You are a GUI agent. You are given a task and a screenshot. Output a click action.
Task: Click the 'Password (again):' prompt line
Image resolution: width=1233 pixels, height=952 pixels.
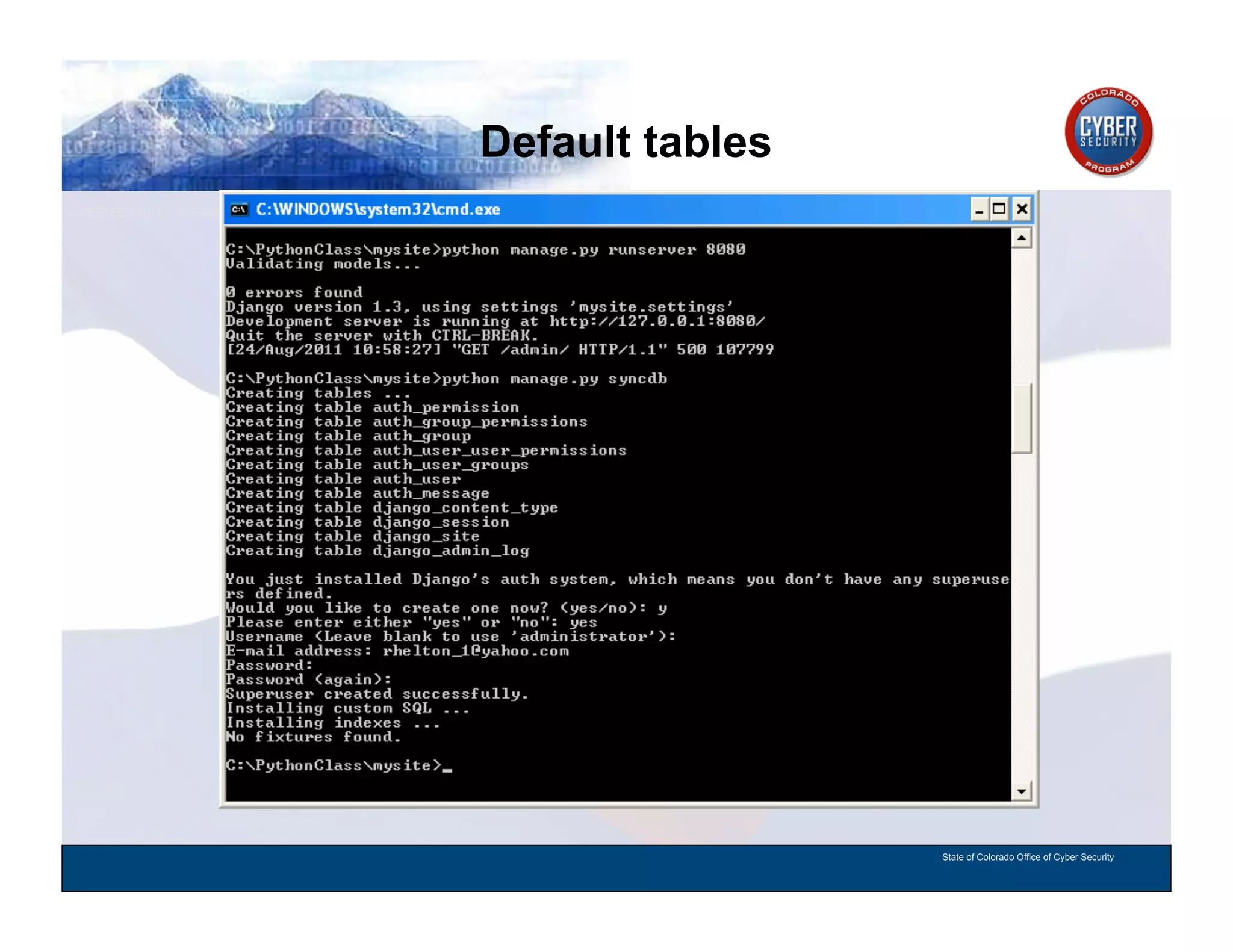coord(309,680)
